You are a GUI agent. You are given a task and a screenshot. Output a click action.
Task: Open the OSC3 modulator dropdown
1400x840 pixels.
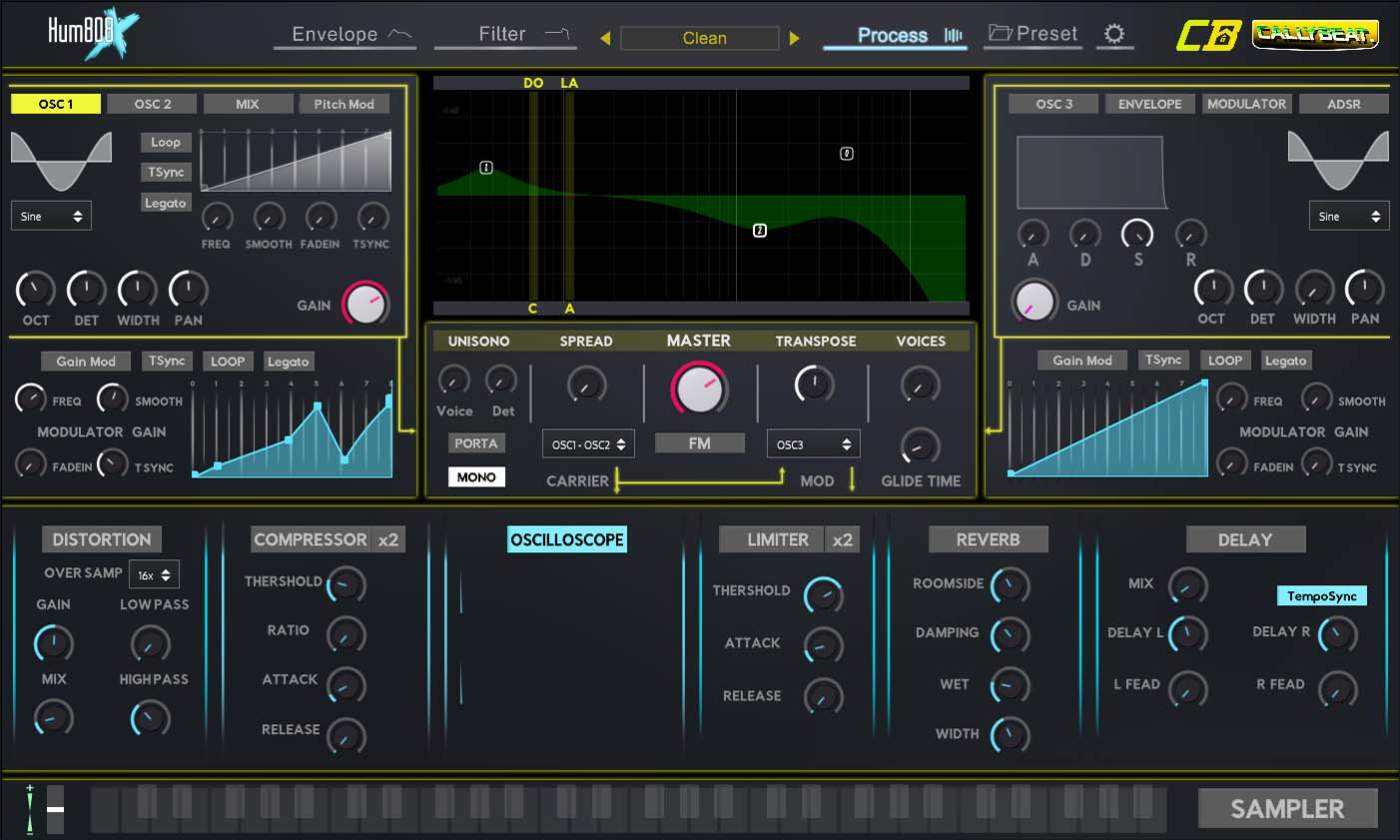[x=813, y=442]
